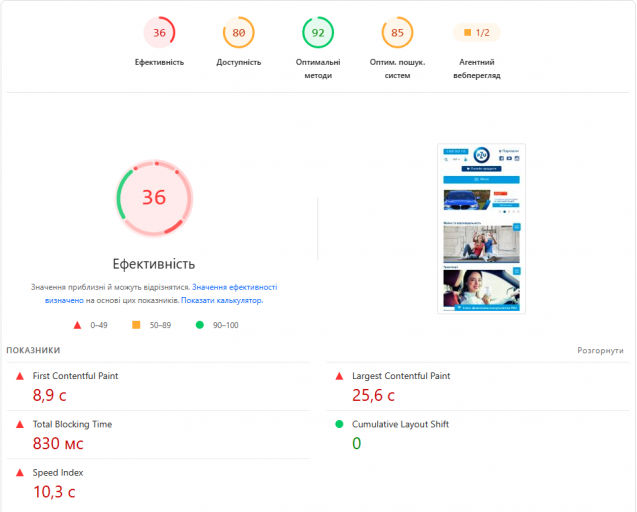Click the red triangle beside Total Blocking Time
The image size is (637, 512).
pyautogui.click(x=20, y=425)
